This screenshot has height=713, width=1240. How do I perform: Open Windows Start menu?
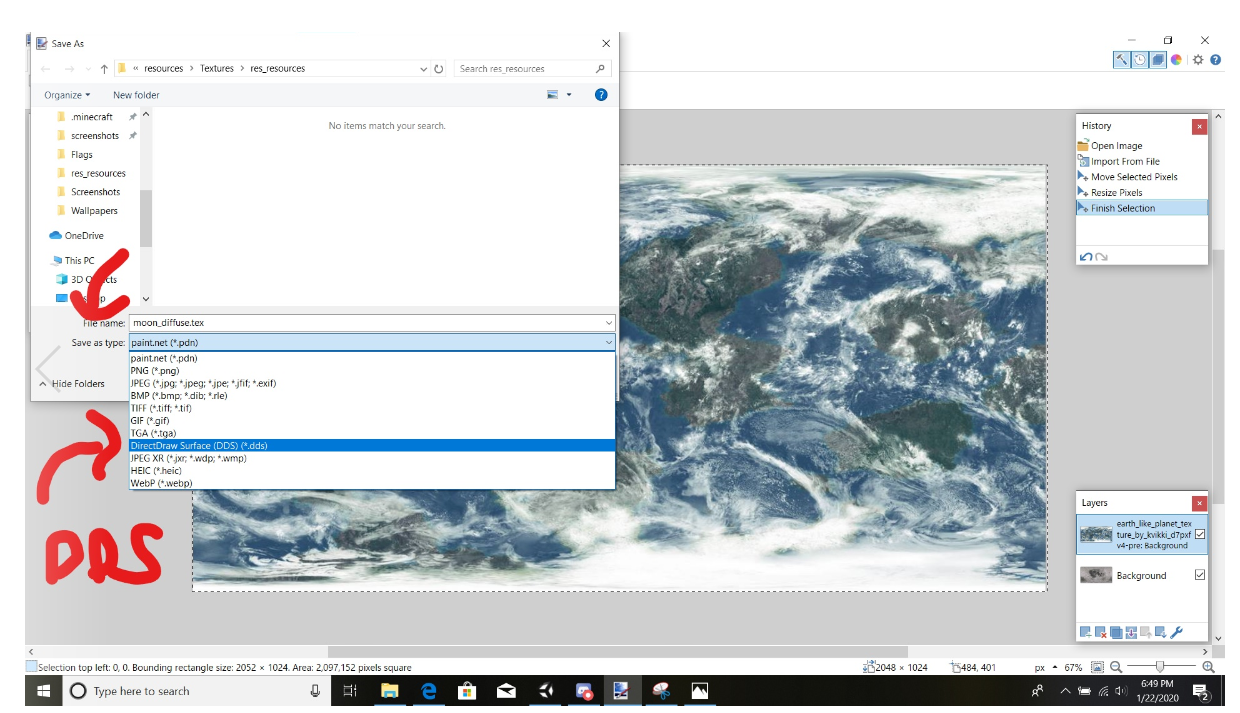tap(44, 691)
